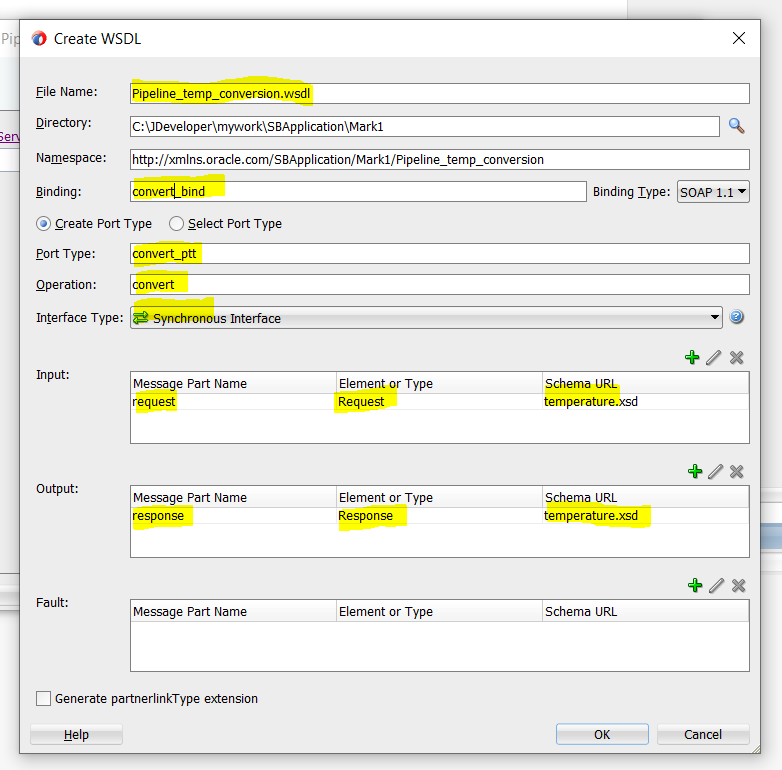Click the browse directory magnifier icon
The width and height of the screenshot is (782, 770).
pyautogui.click(x=736, y=126)
